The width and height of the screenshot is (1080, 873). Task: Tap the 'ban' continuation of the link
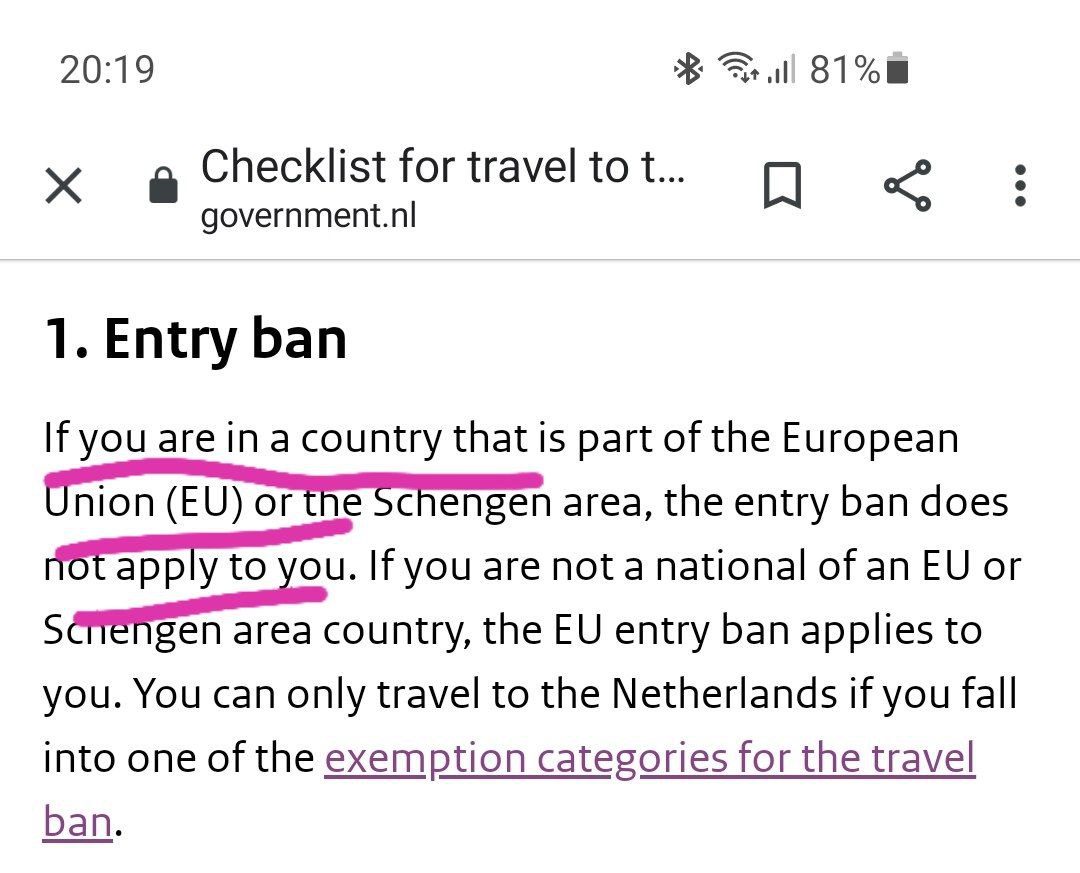[x=77, y=822]
